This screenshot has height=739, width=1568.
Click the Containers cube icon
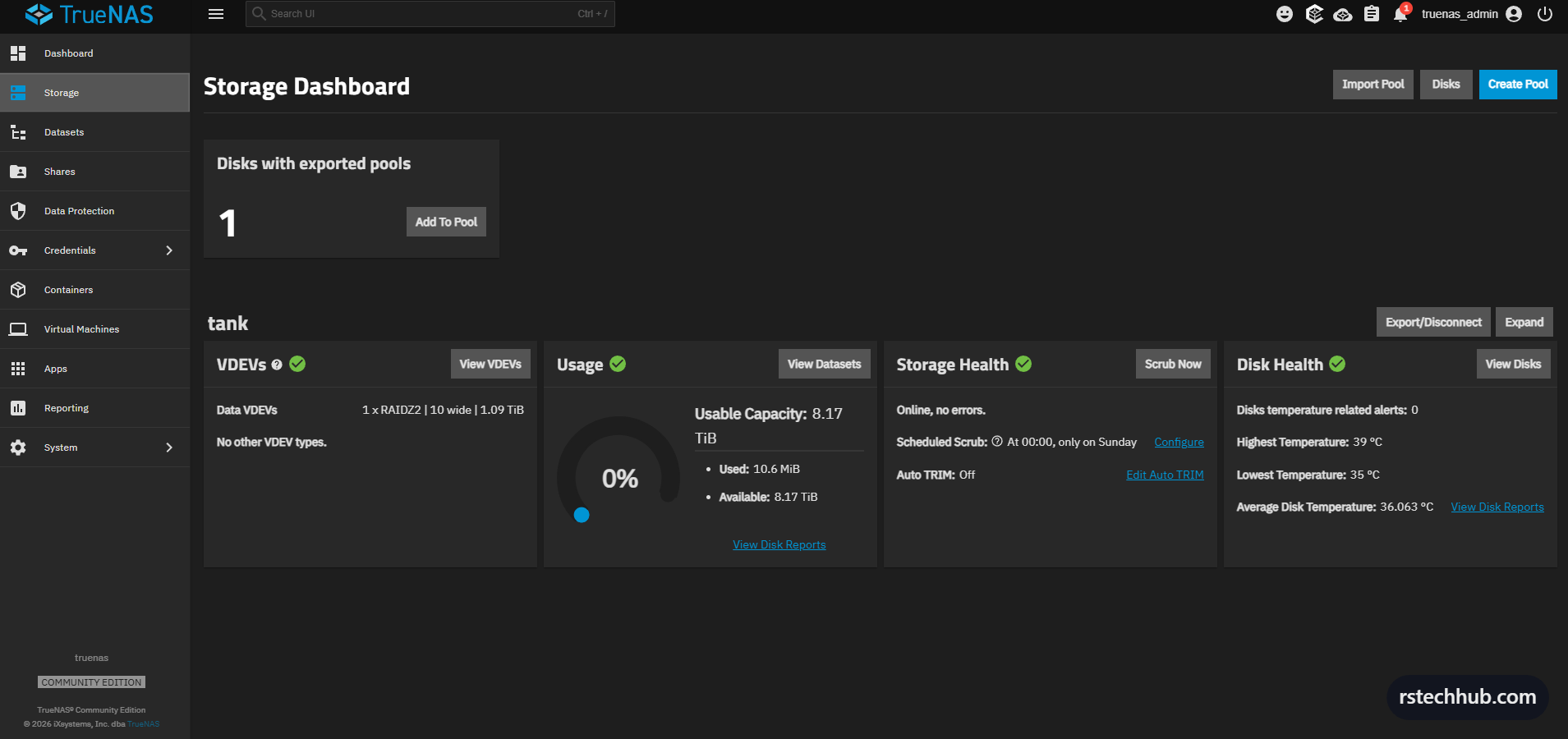tap(18, 290)
